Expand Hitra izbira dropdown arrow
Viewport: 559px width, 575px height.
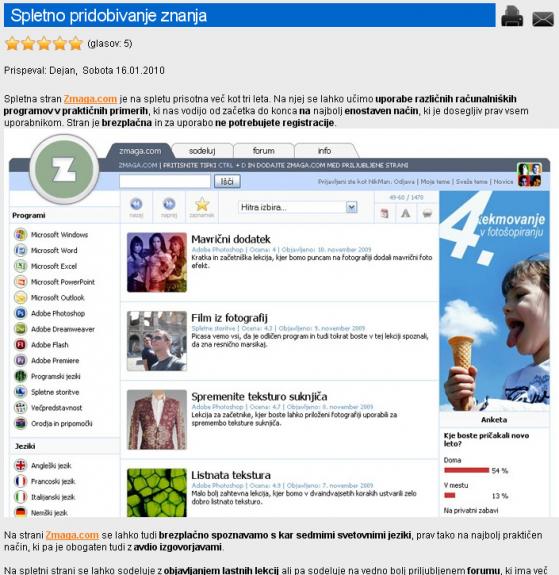point(351,207)
